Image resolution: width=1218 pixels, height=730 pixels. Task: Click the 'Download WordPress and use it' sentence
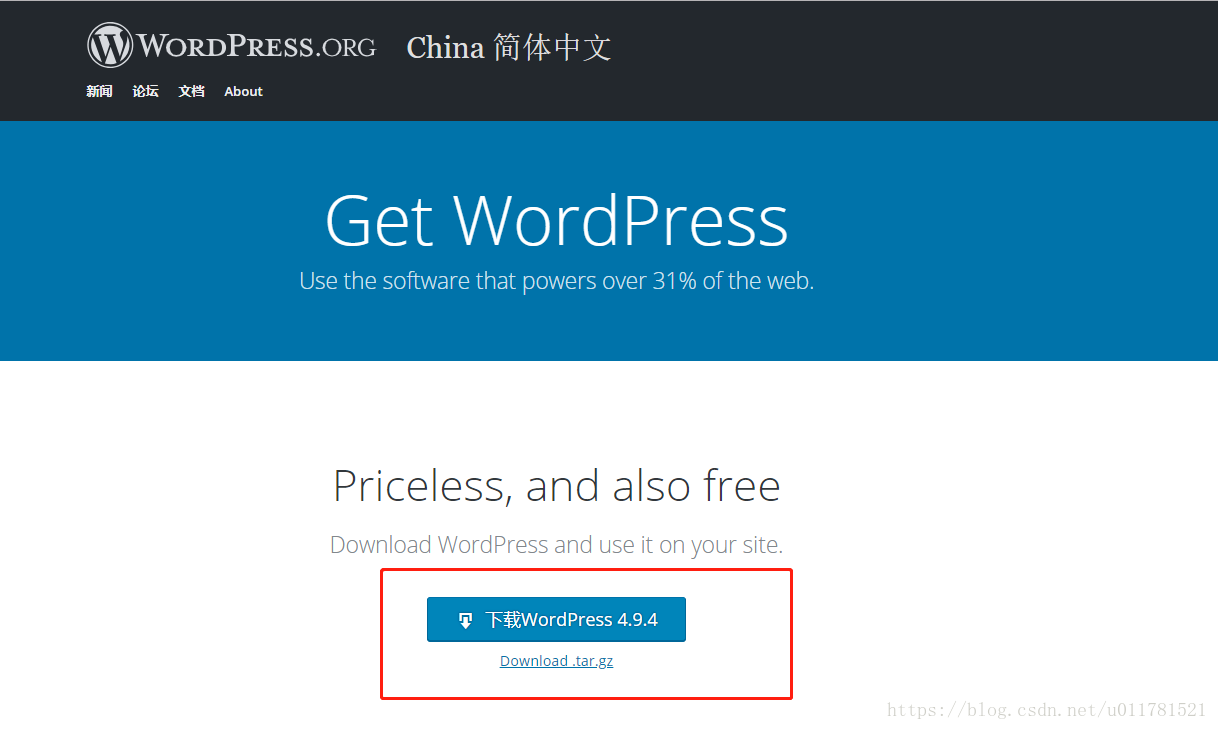pos(556,545)
